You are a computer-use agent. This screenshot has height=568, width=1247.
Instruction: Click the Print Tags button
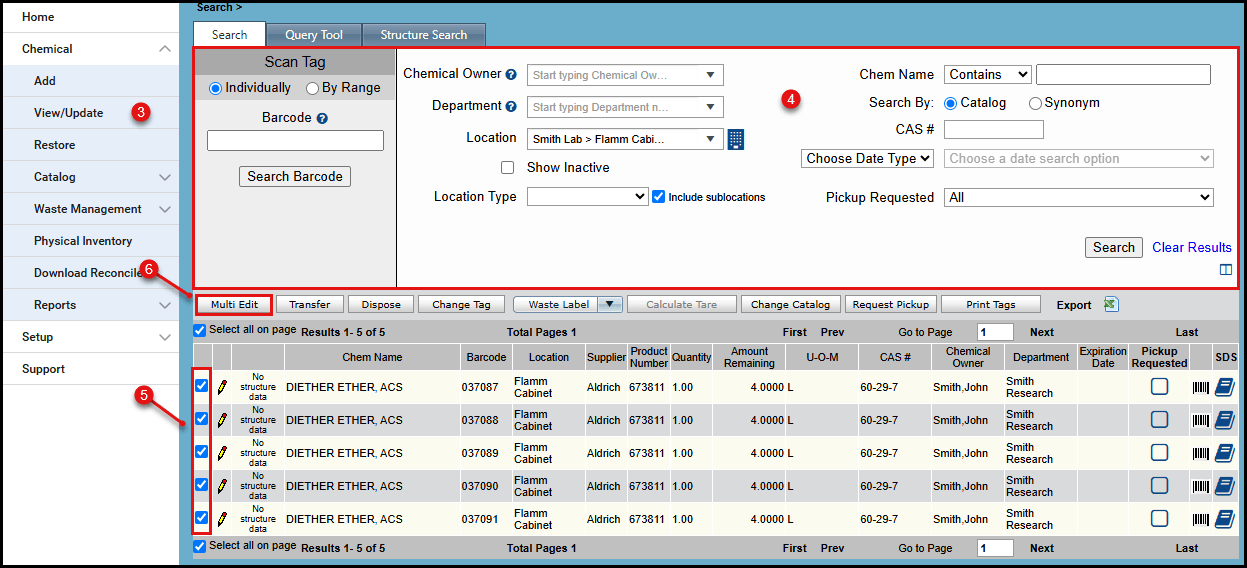pyautogui.click(x=990, y=305)
